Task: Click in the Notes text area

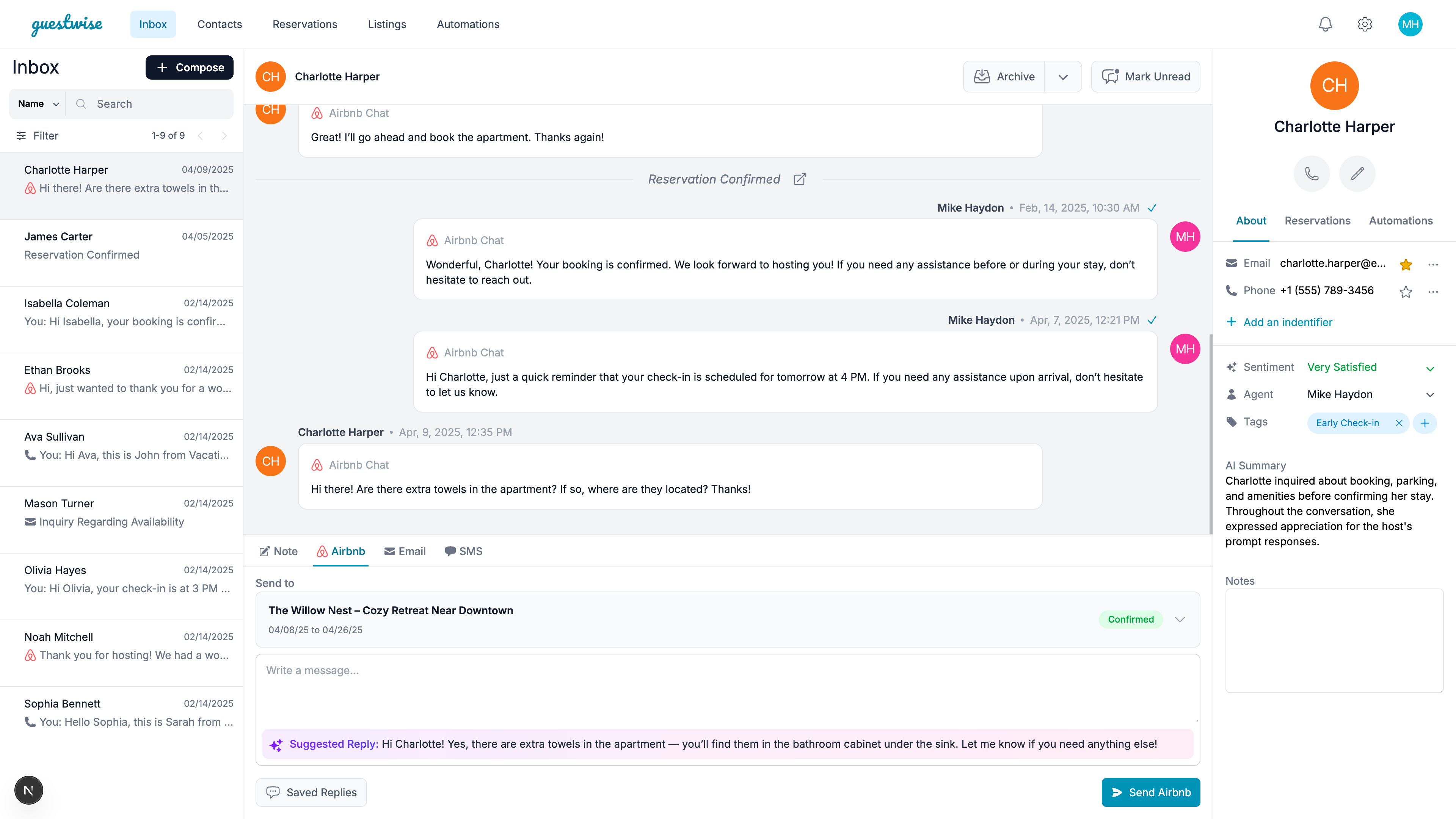Action: click(x=1334, y=641)
